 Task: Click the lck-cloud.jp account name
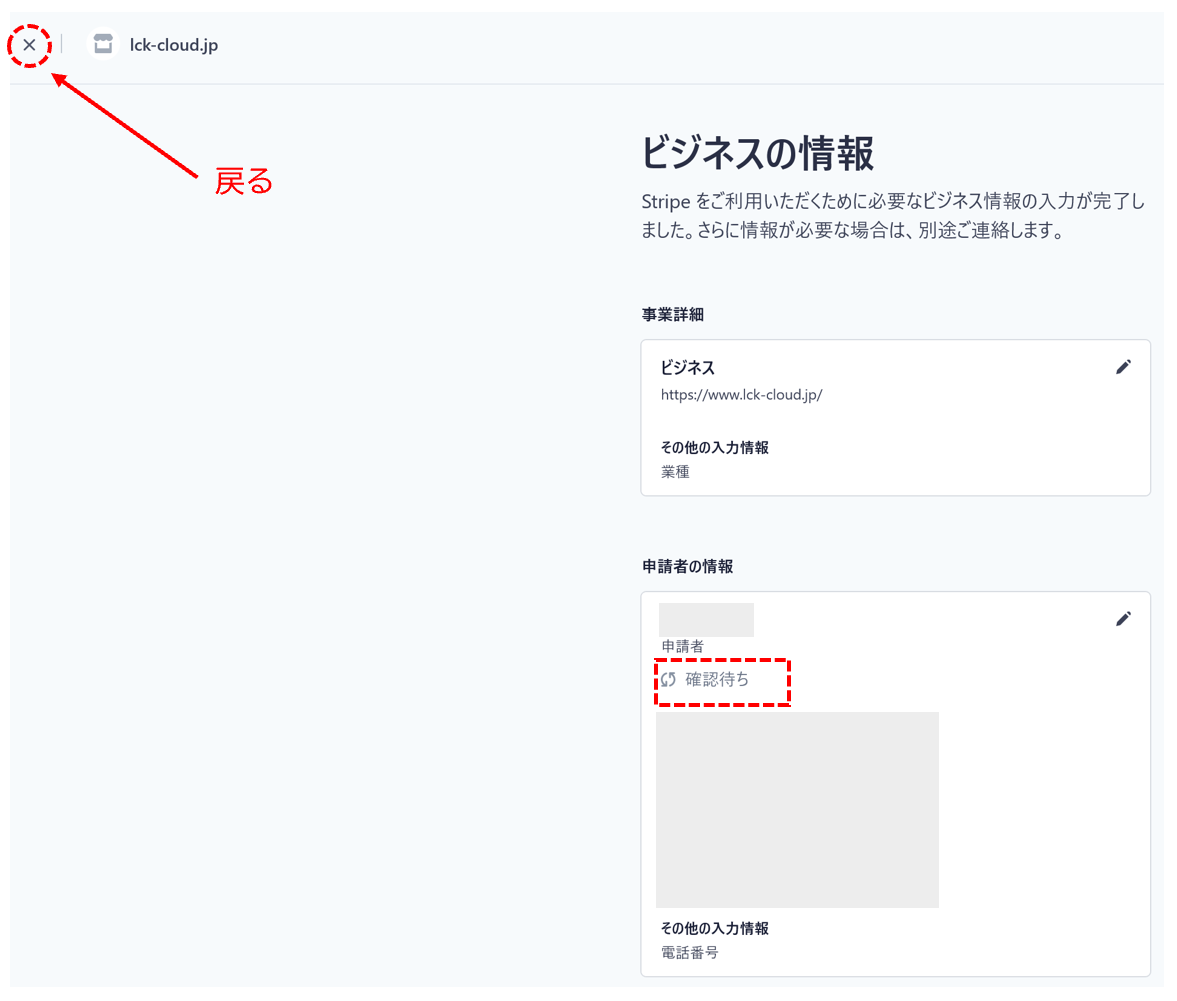(x=172, y=44)
